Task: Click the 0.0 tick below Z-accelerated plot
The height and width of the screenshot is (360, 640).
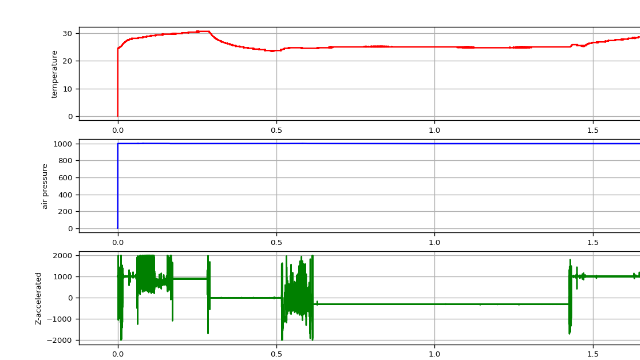Action: (118, 354)
